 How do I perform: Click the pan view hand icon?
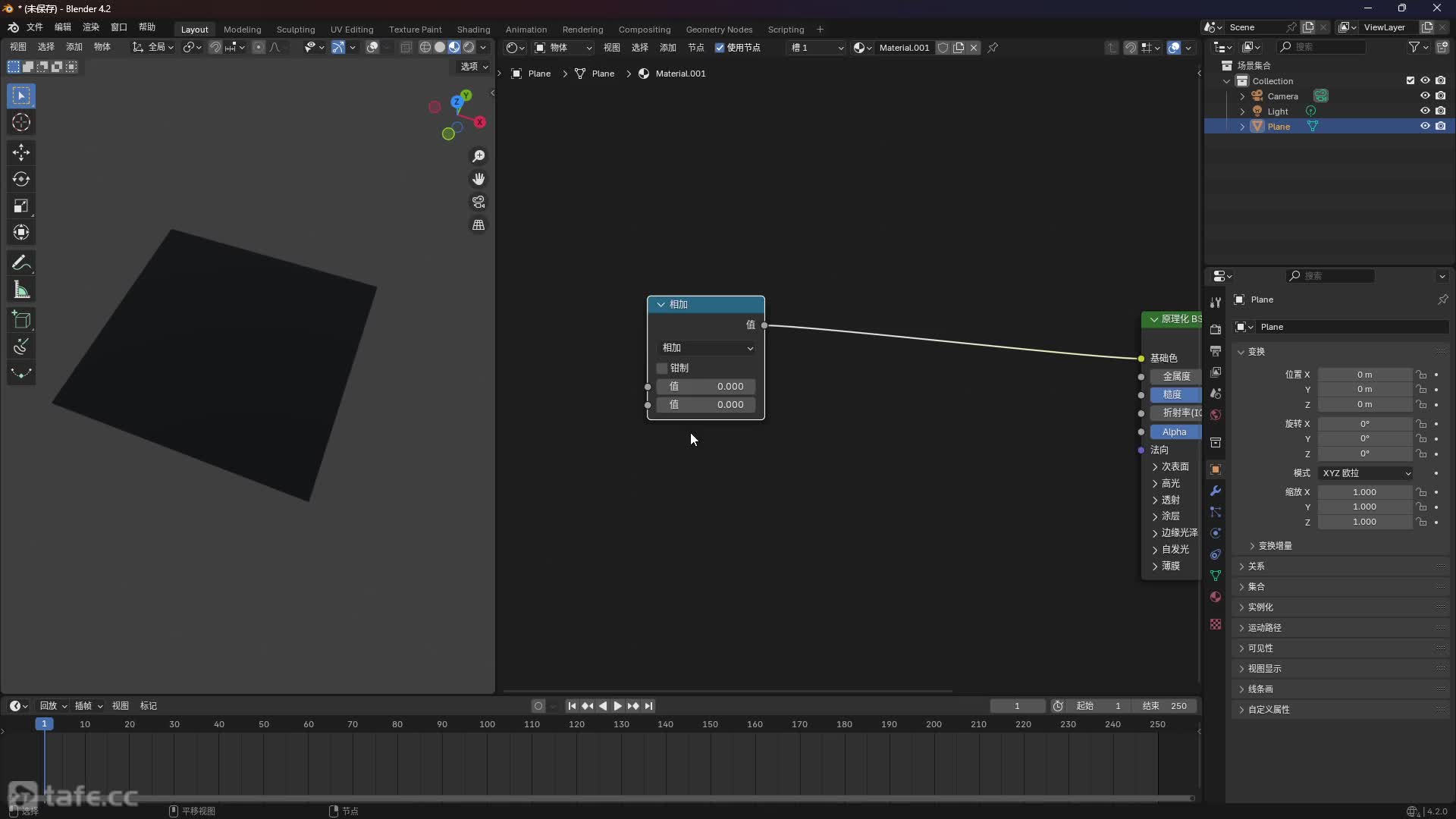point(479,179)
